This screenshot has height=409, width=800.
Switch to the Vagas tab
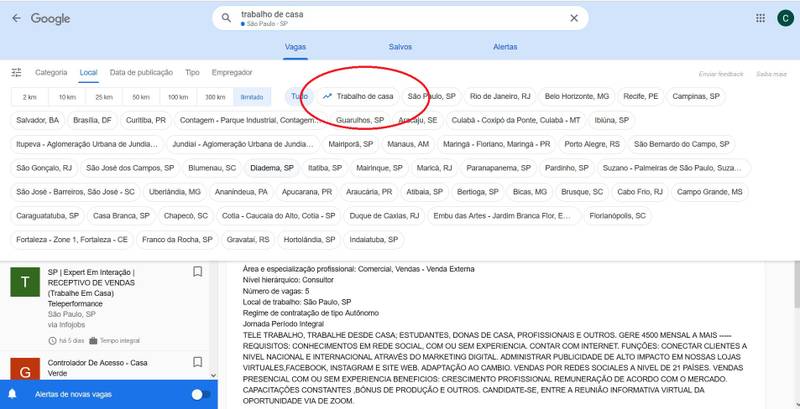click(x=295, y=47)
